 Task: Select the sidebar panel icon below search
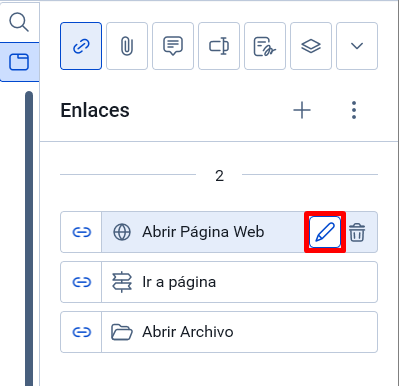coord(19,62)
